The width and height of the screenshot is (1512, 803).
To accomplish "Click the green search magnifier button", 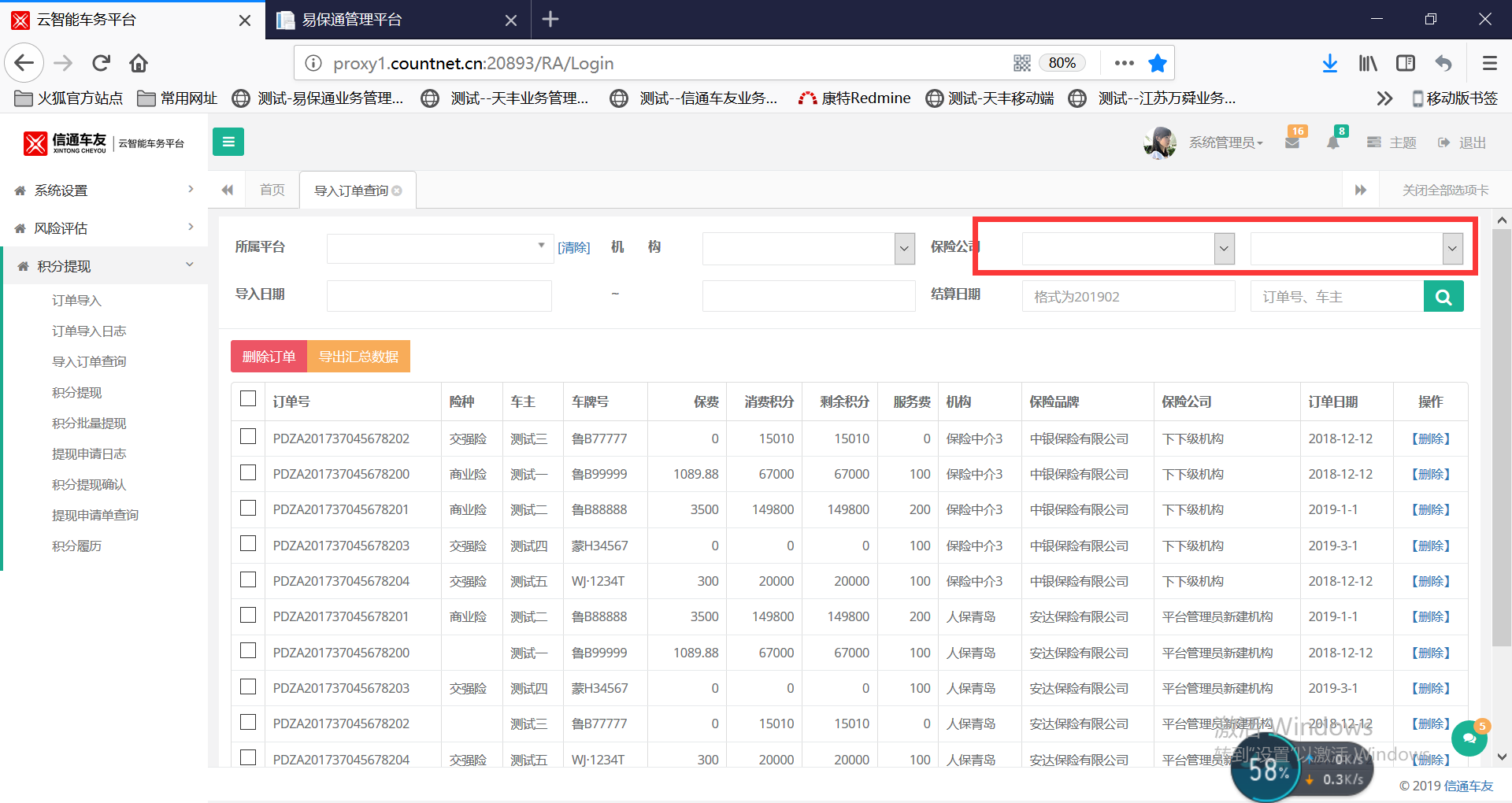I will coord(1443,297).
